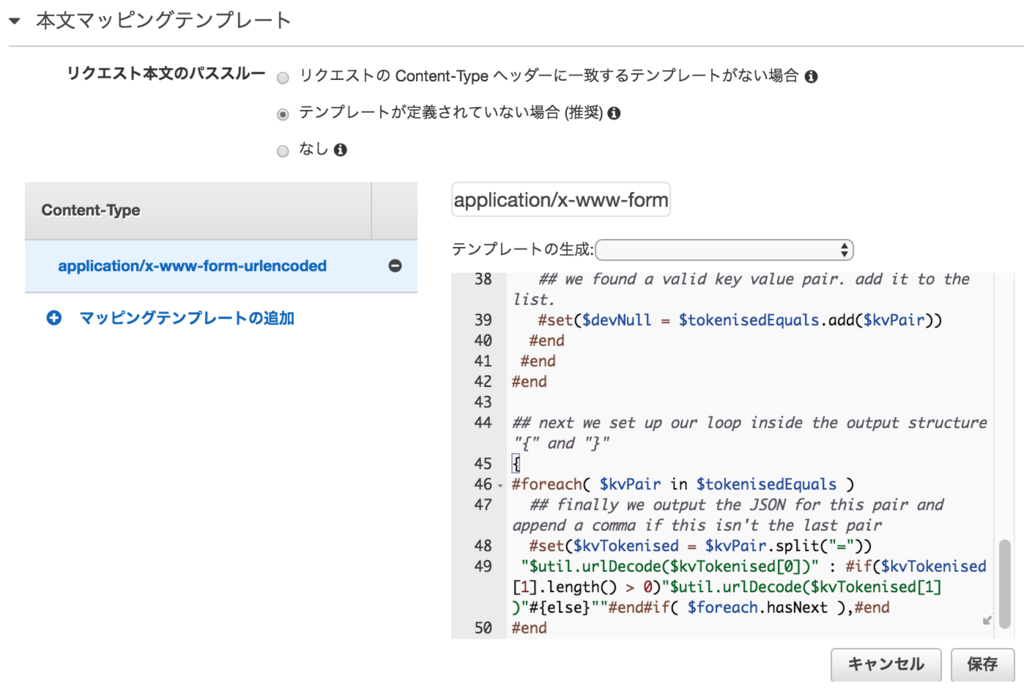Remove application/x-www-form-urlencoded with minus icon

395,266
